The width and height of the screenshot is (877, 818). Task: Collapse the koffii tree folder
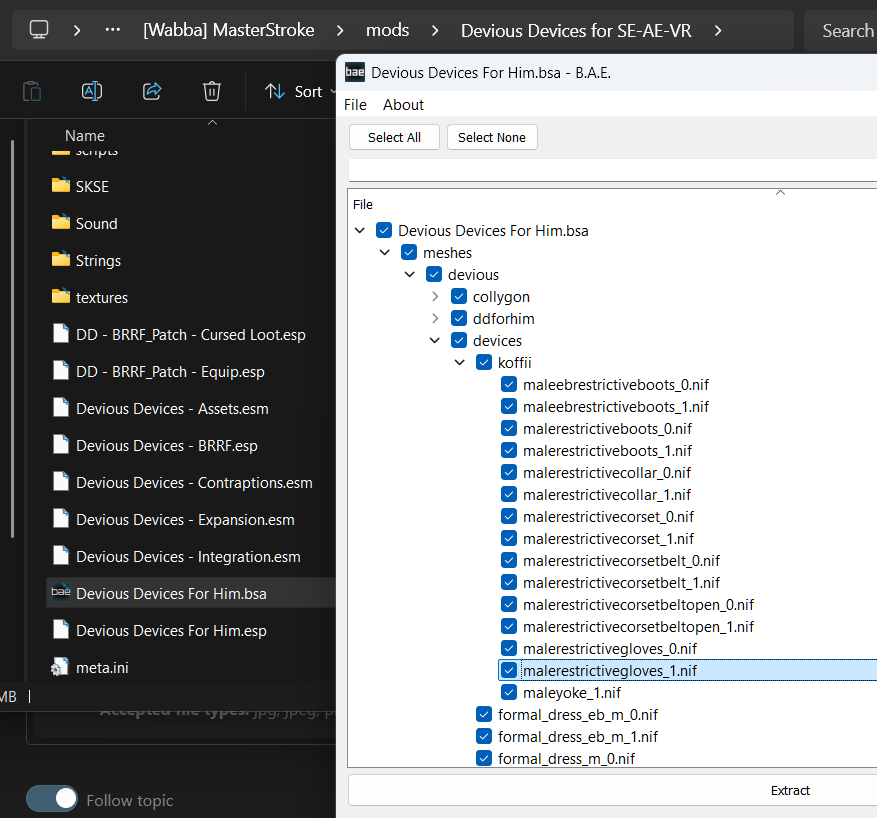pos(460,362)
